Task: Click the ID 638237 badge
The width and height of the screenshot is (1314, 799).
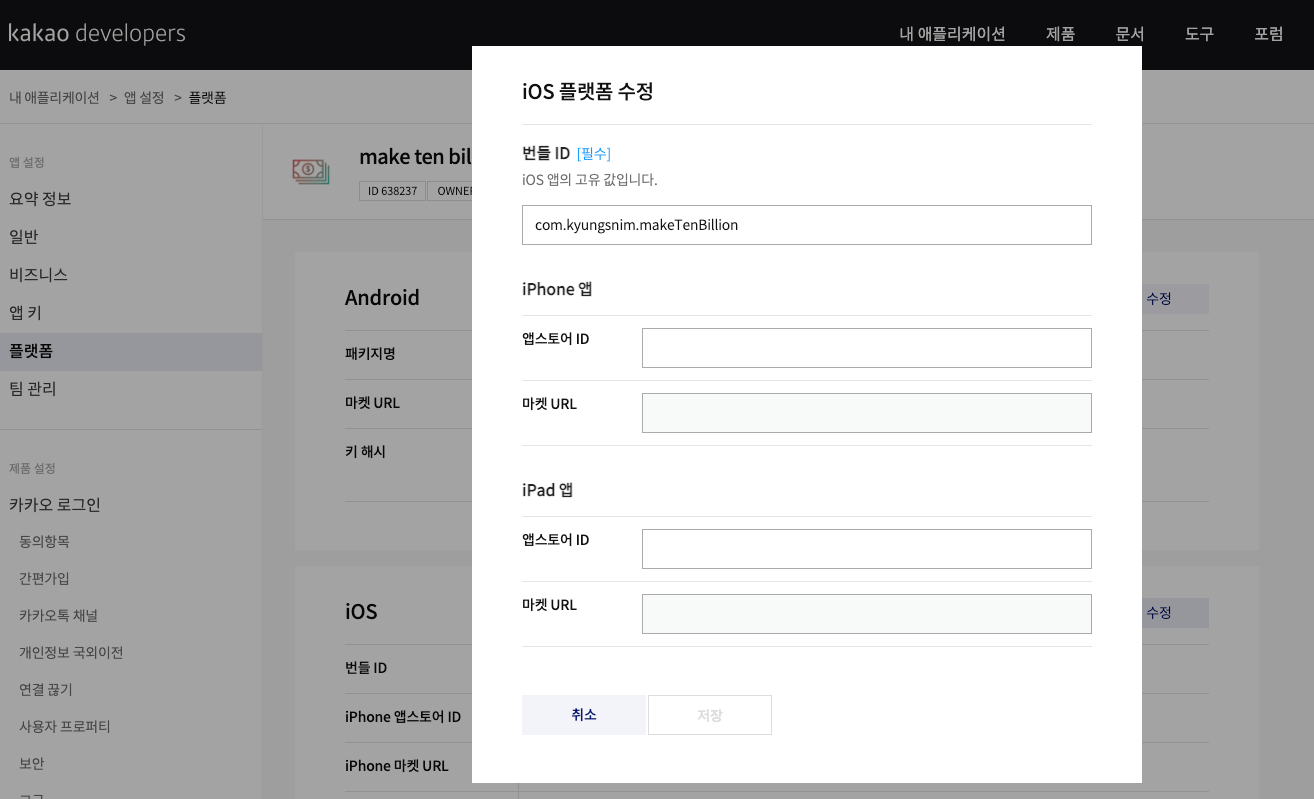Action: (392, 190)
